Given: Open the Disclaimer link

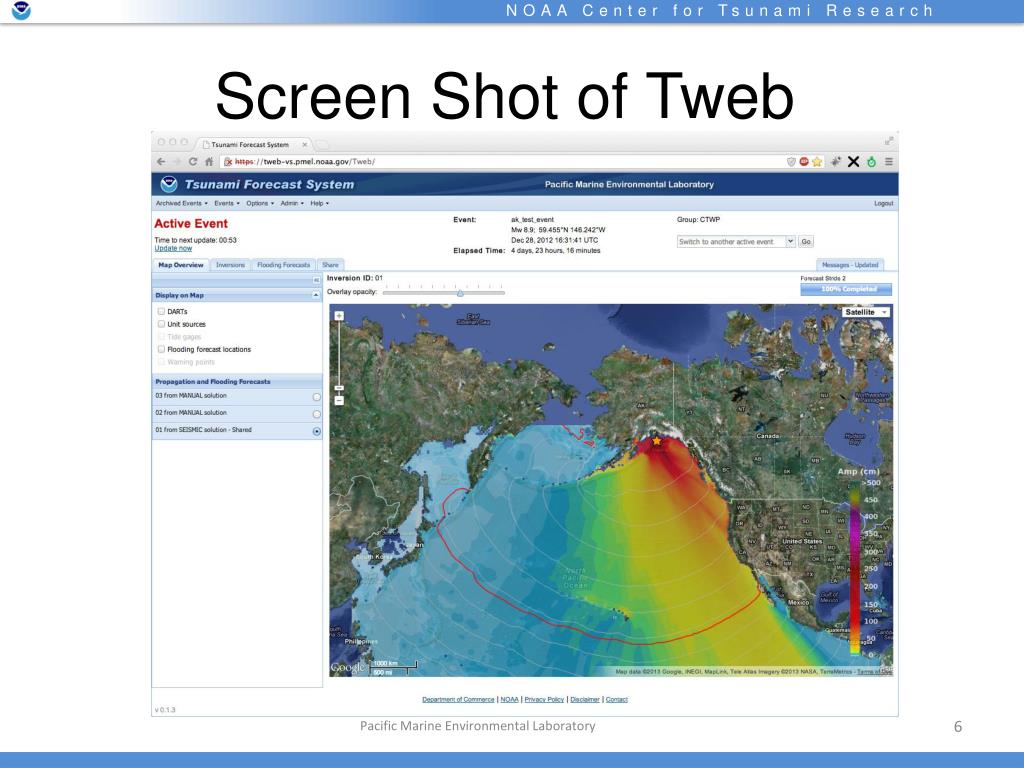Looking at the screenshot, I should 584,699.
